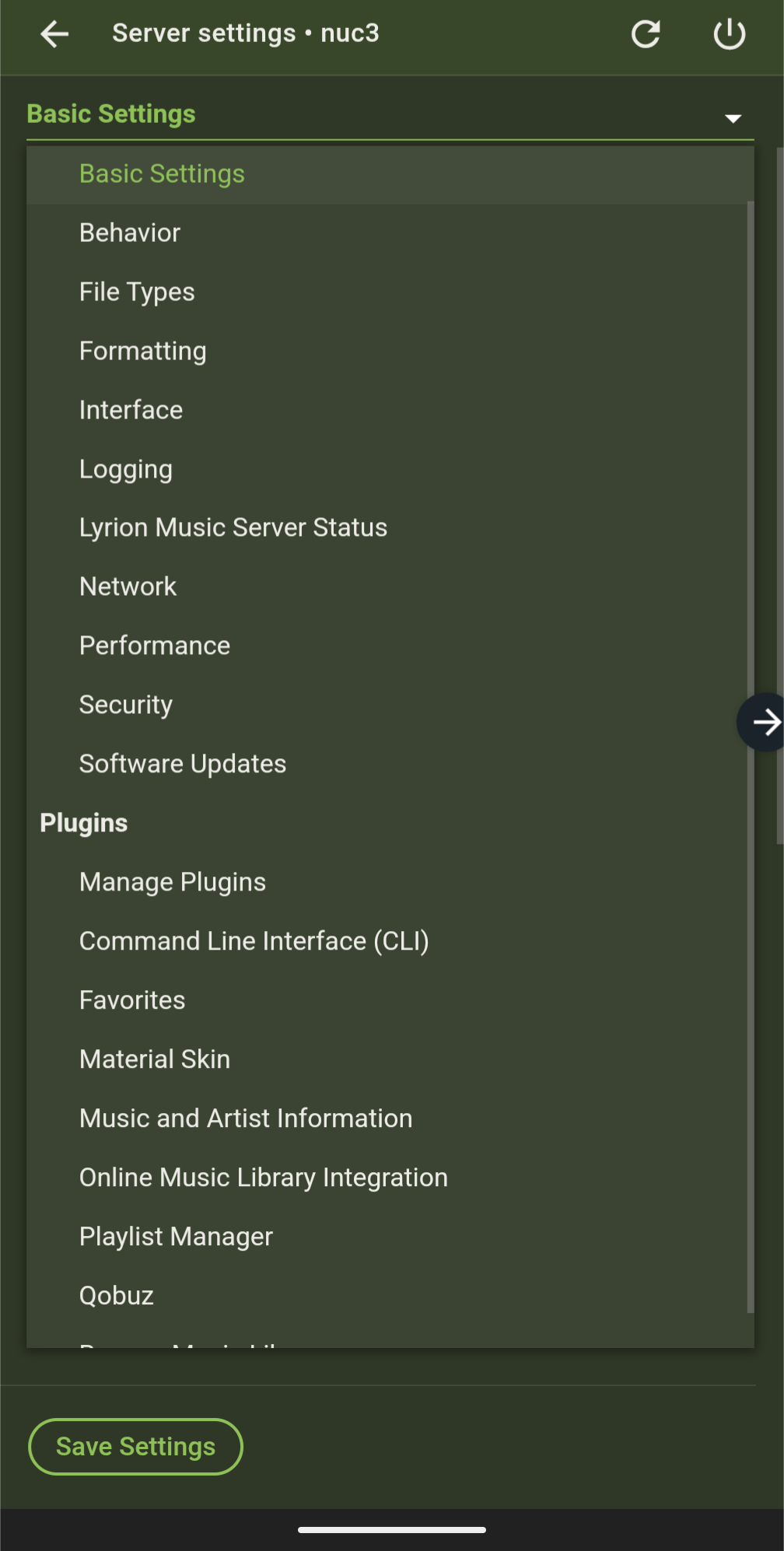Click the Save Settings button
Screen dimensions: 784x1551
[x=135, y=1447]
